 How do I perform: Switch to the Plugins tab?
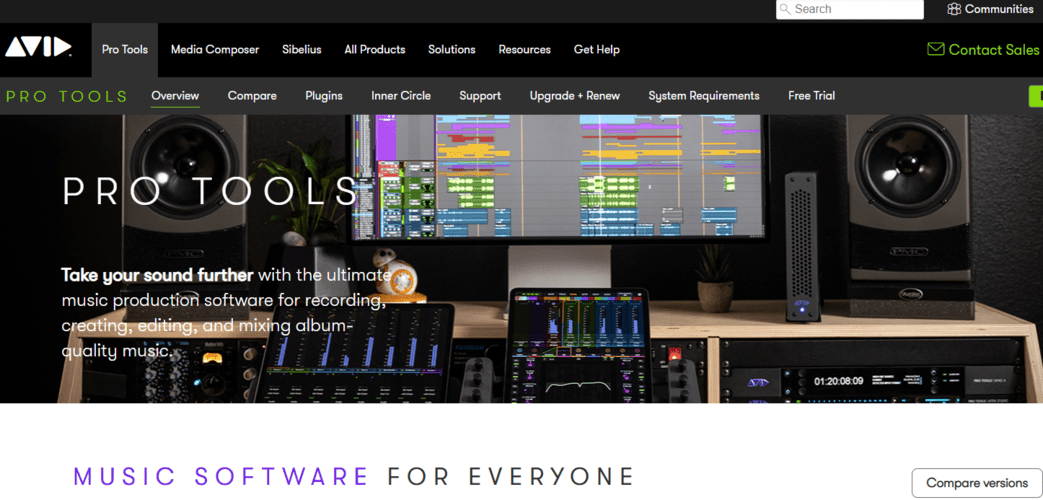[324, 96]
